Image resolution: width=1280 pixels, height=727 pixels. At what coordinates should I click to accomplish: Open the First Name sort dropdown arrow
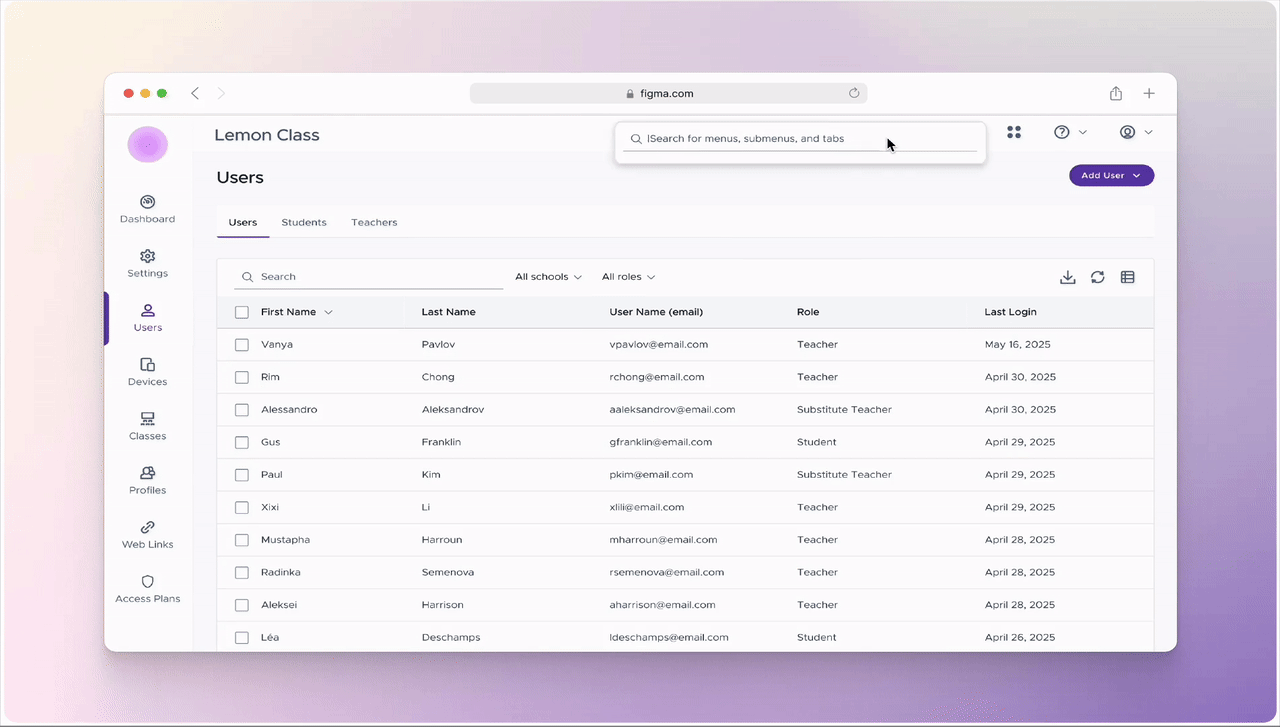(x=327, y=311)
